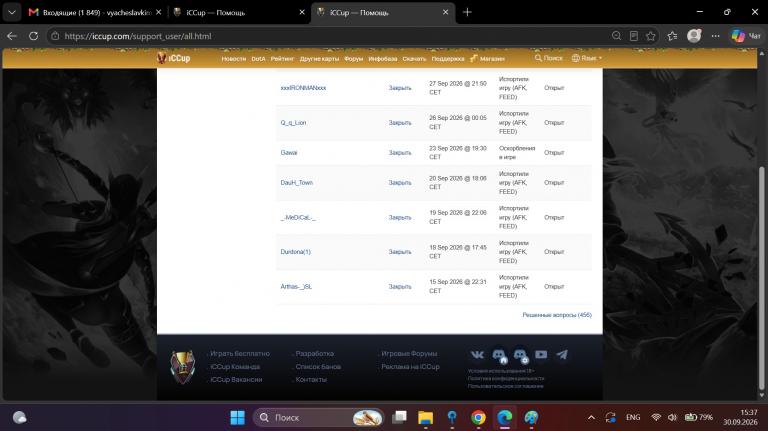Open the Скачать menu item
The height and width of the screenshot is (431, 768).
414,59
